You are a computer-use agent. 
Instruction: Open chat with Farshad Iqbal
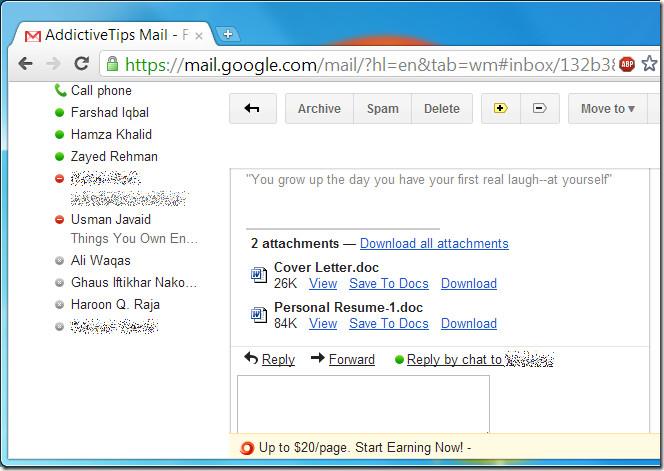click(x=109, y=113)
